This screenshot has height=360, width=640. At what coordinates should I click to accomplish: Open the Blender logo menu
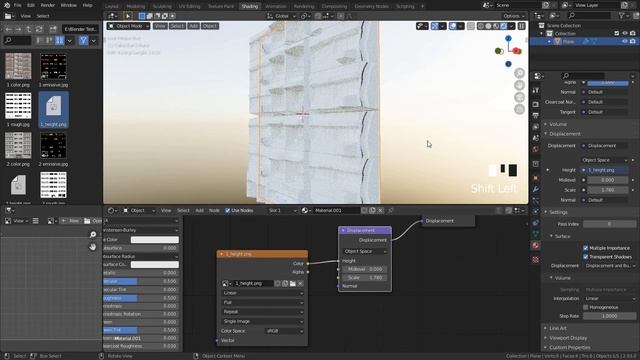click(x=6, y=5)
